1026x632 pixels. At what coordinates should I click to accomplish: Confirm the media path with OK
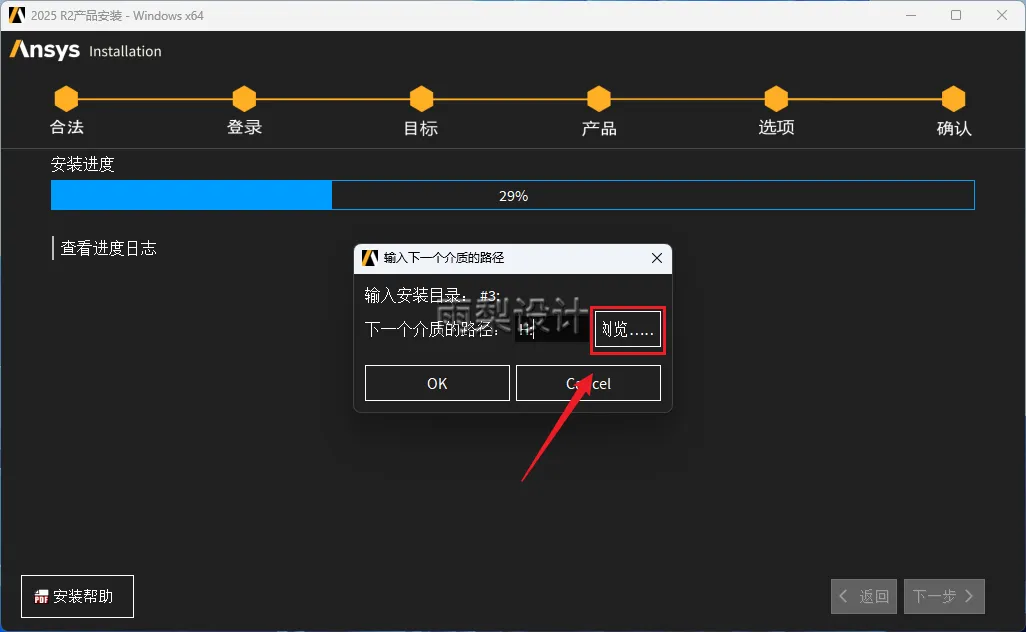pos(437,383)
